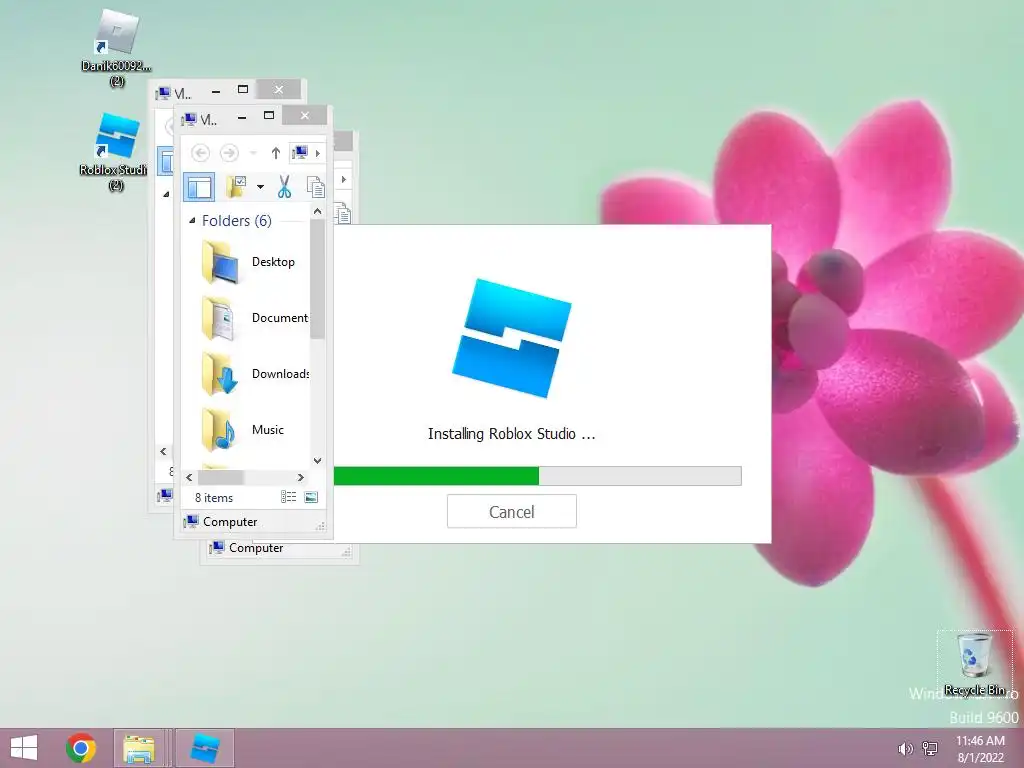Select the Recycle Bin desktop icon

[974, 664]
